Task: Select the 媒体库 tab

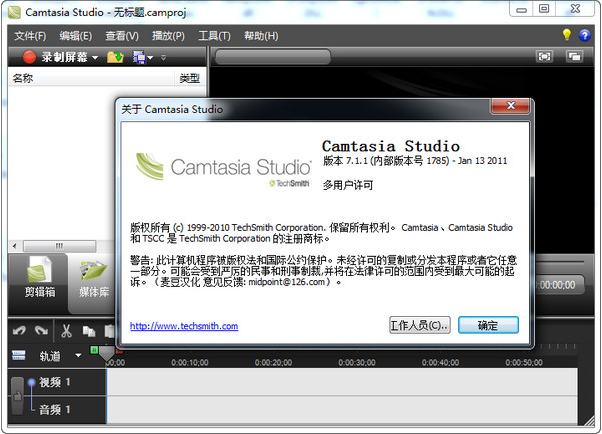Action: [93, 283]
